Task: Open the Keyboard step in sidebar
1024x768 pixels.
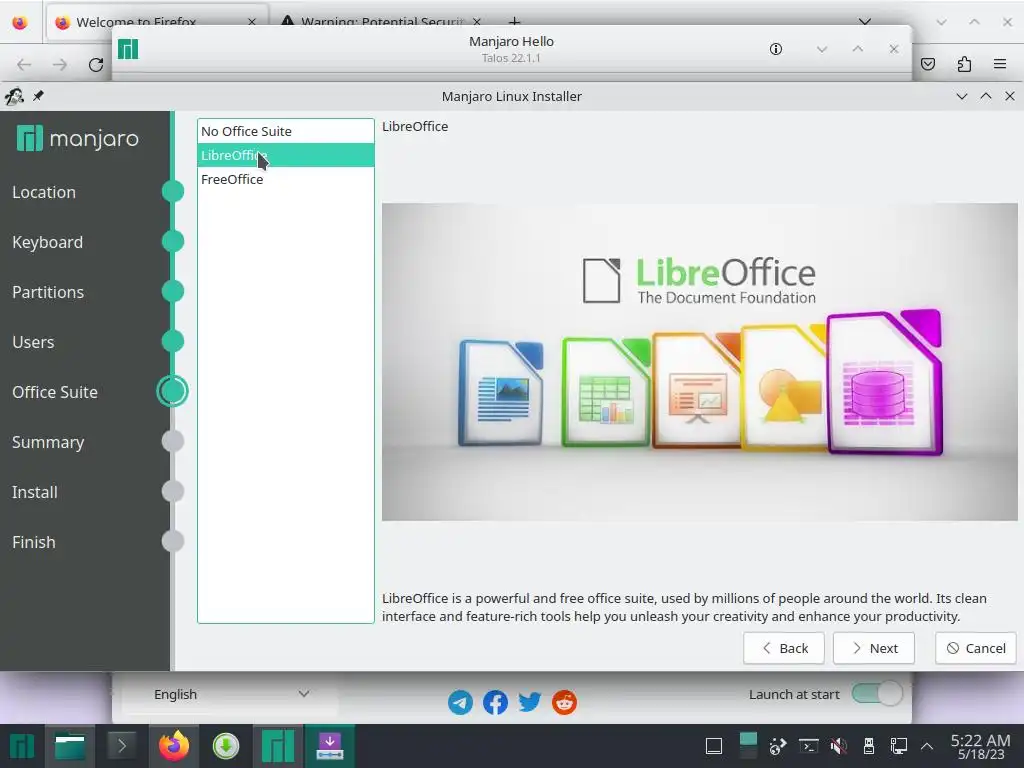Action: 47,242
